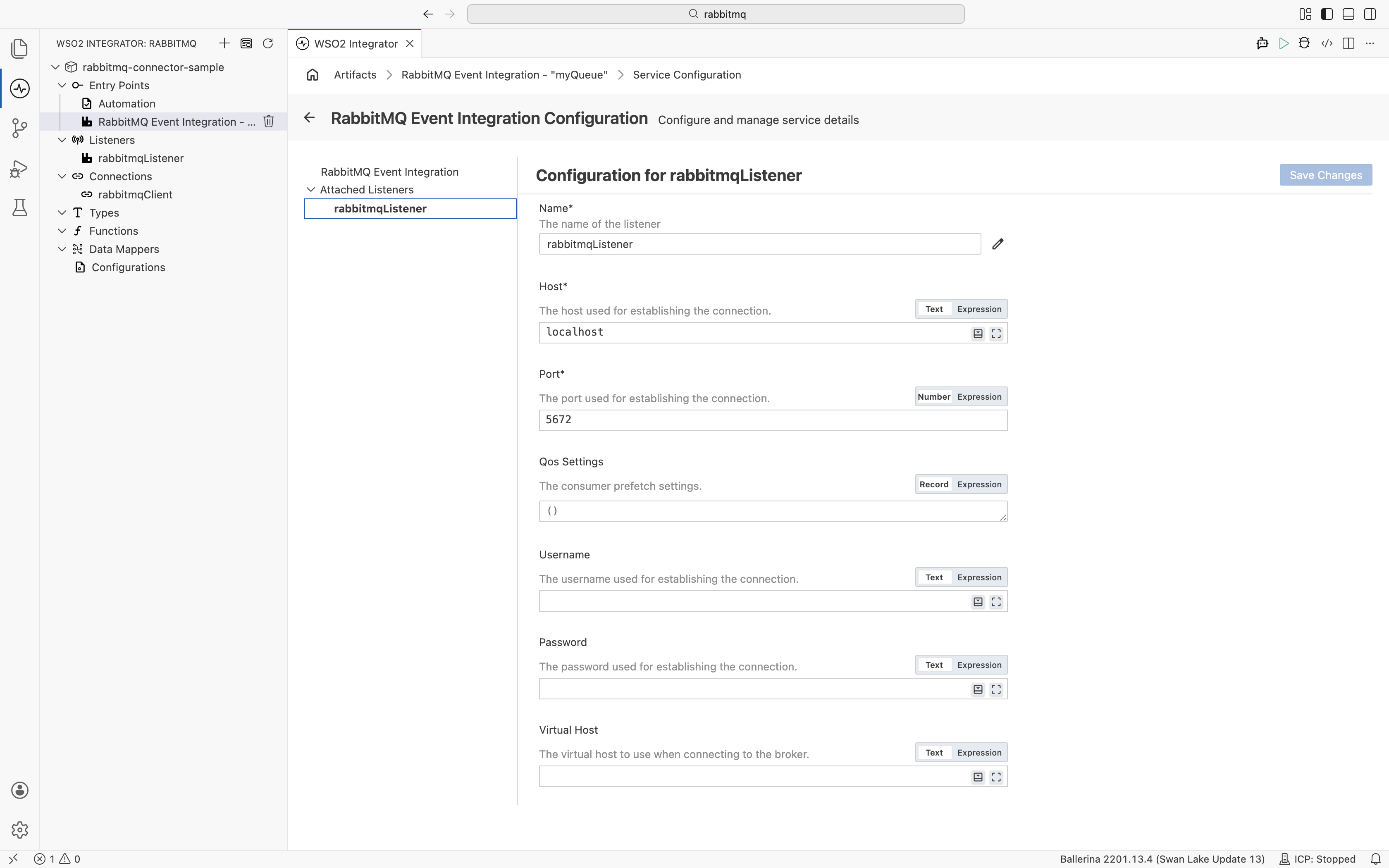Toggle the primary sidebar visibility
1389x868 pixels.
pos(1327,14)
